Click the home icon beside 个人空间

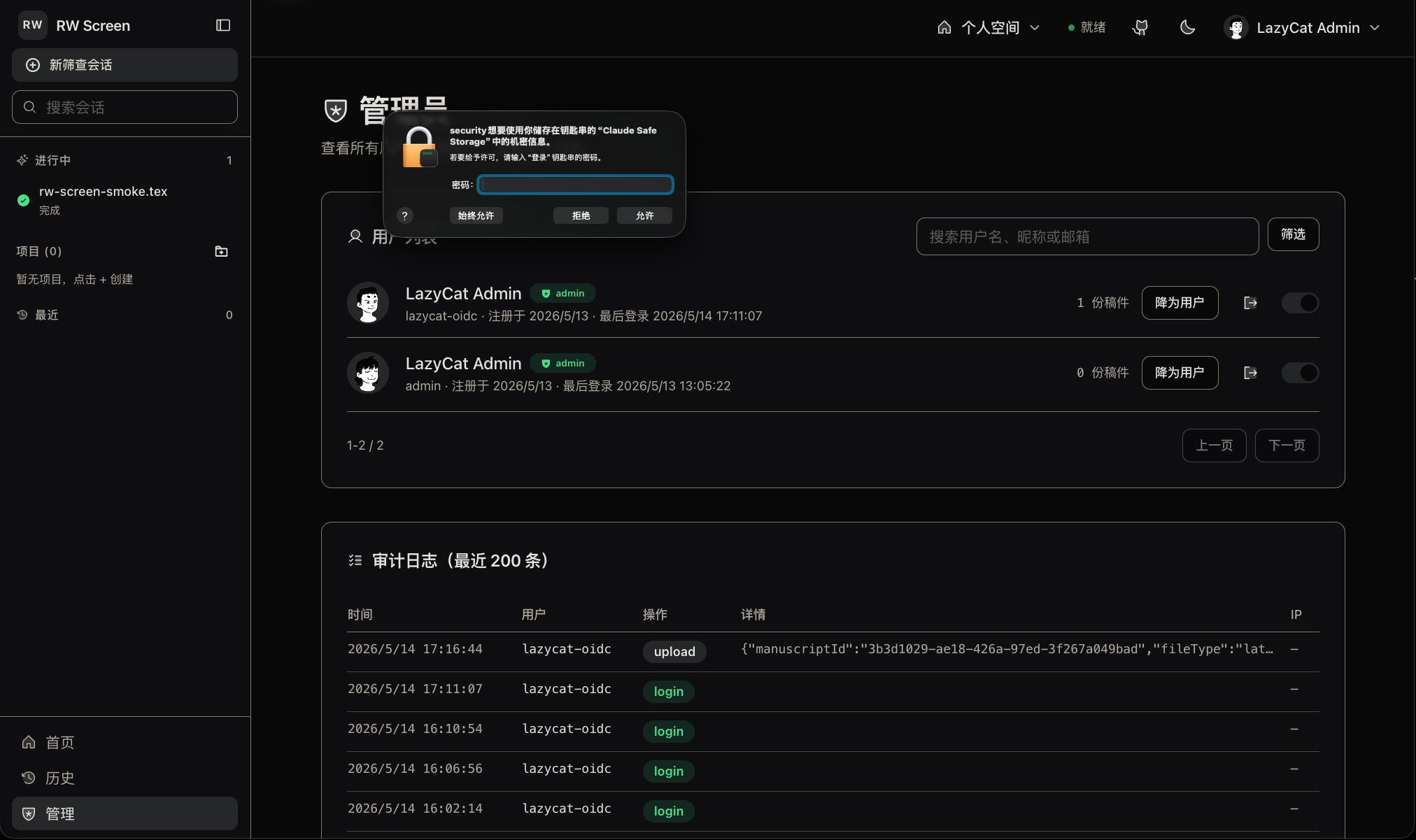pos(944,27)
